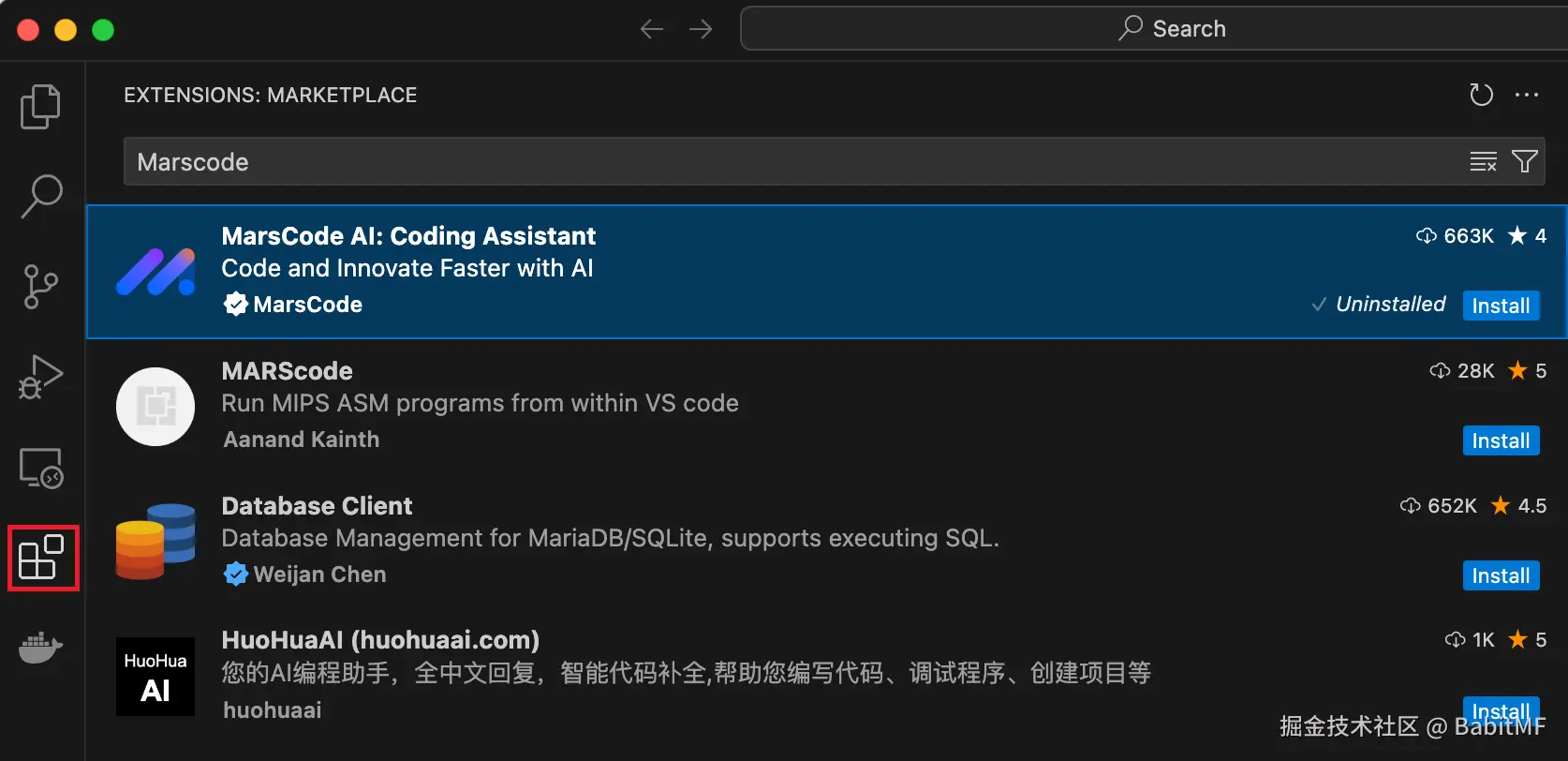Clear extensions search results
The image size is (1568, 761).
pyautogui.click(x=1483, y=162)
